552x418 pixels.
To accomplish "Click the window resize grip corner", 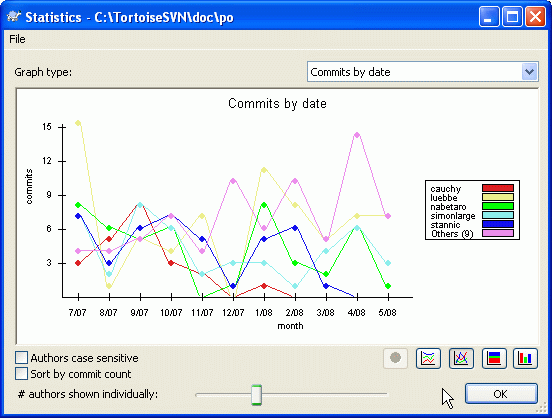I will click(x=541, y=408).
